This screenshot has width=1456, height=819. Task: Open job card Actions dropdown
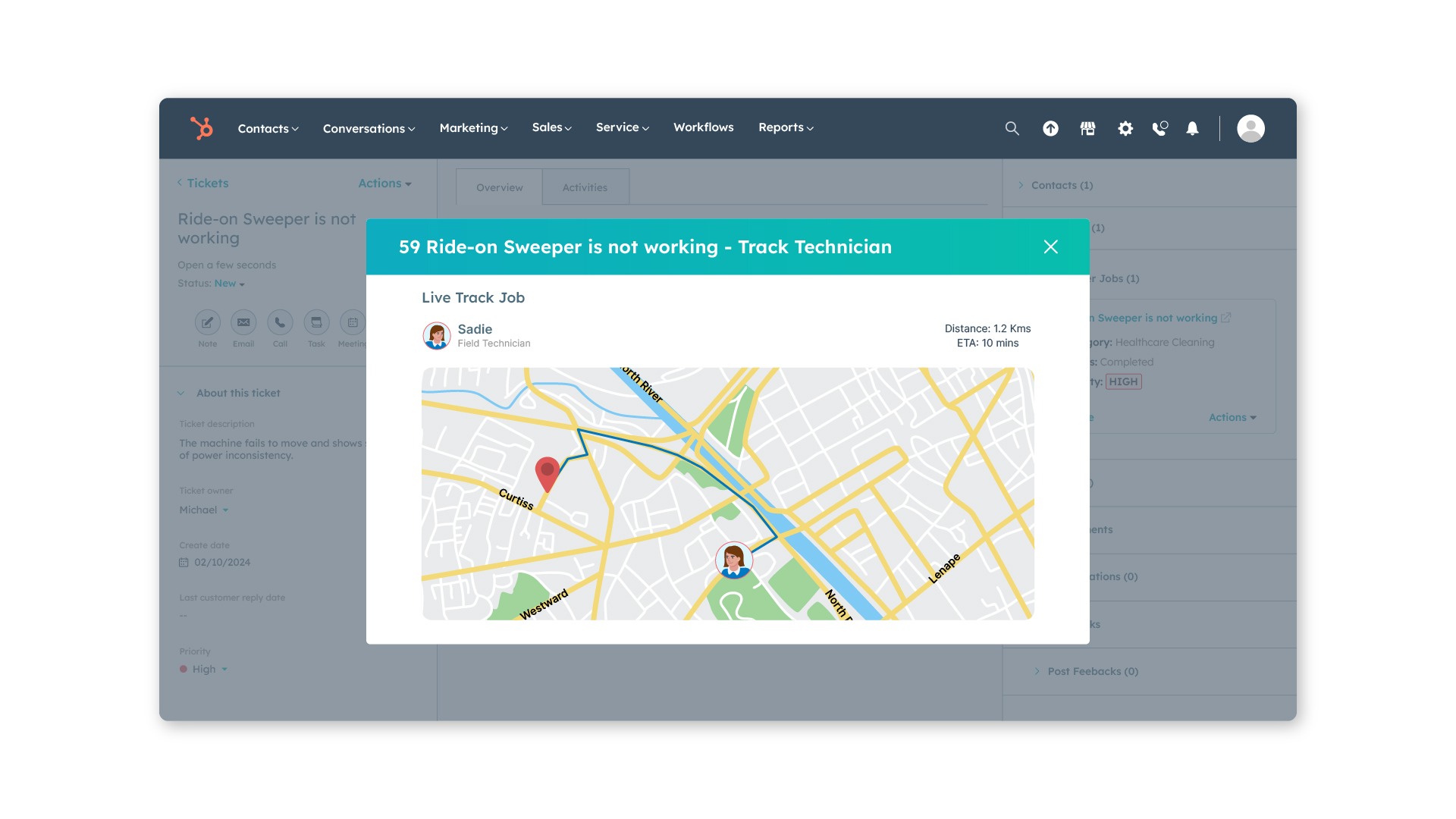[x=1232, y=417]
